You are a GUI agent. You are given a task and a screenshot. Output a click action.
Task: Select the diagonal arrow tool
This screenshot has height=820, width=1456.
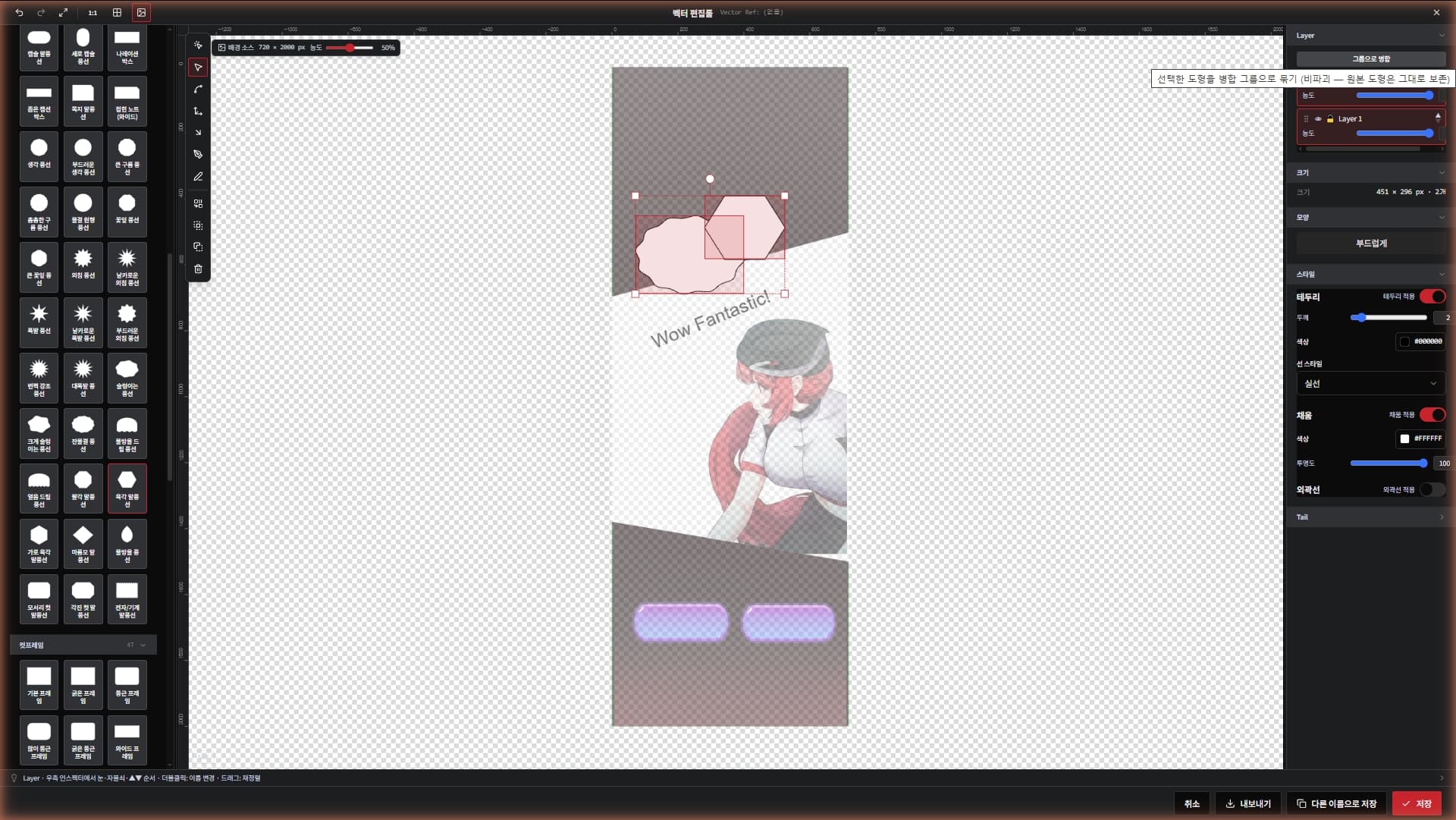198,133
